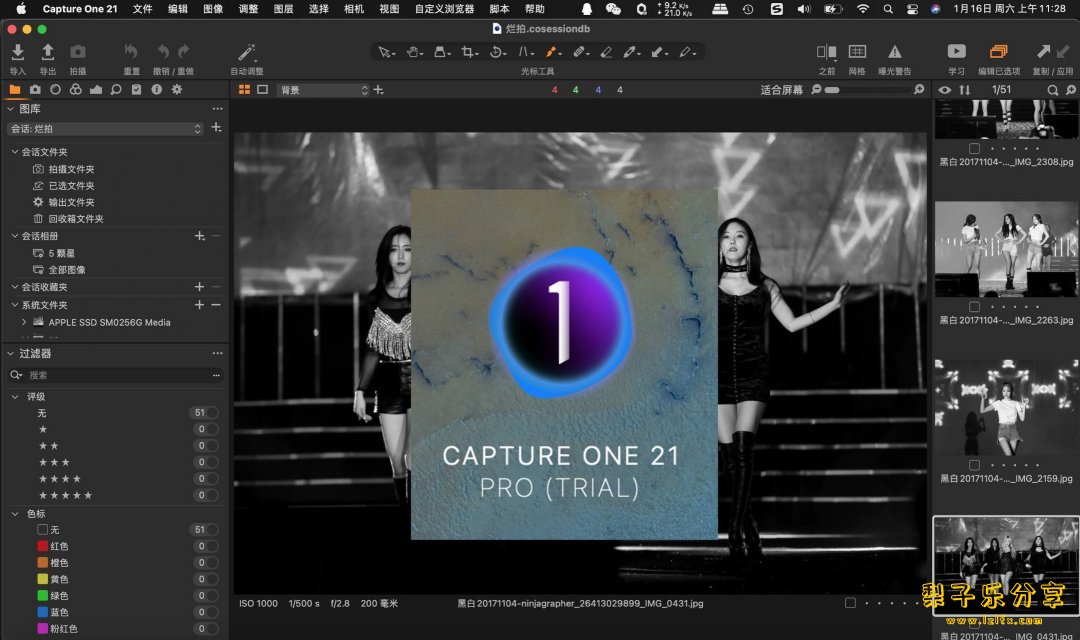The height and width of the screenshot is (640, 1080).
Task: Select the 拍摄文件夹 folder
Action: [x=71, y=169]
